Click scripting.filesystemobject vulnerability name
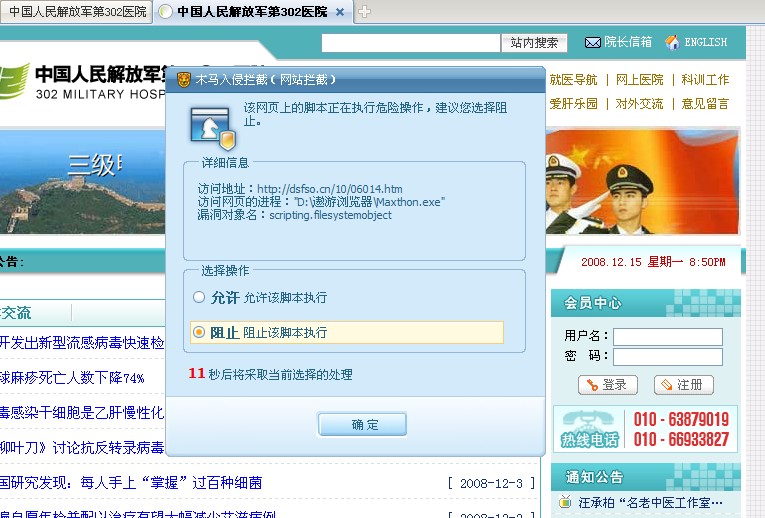Screen dimensions: 765x518 coord(330,215)
